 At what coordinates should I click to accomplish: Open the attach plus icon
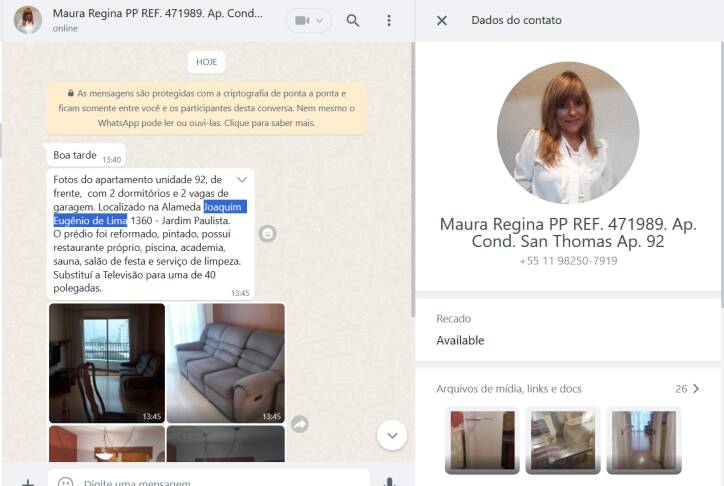pos(28,482)
